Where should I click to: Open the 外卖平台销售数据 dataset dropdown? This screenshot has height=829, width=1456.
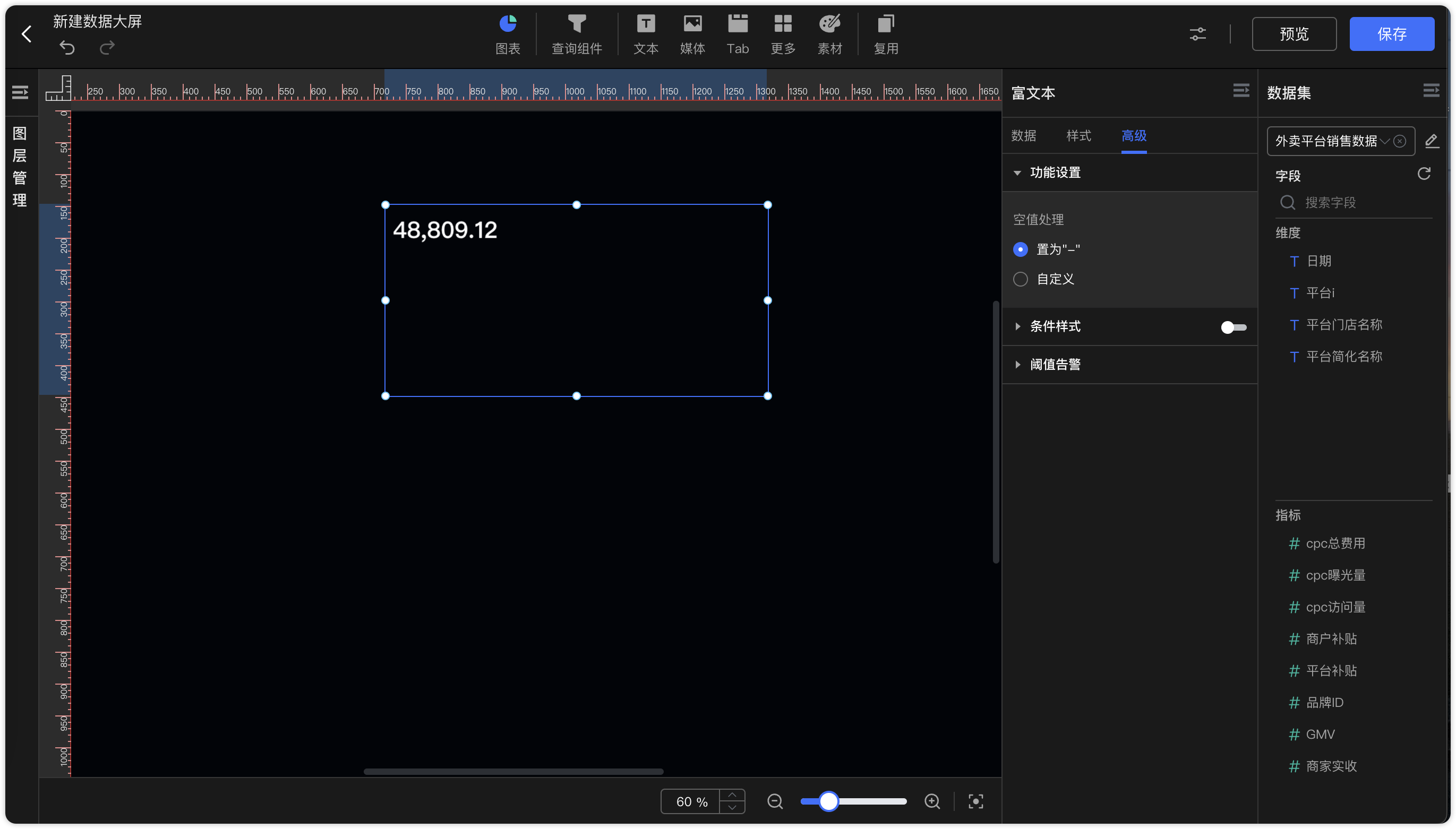(1340, 141)
